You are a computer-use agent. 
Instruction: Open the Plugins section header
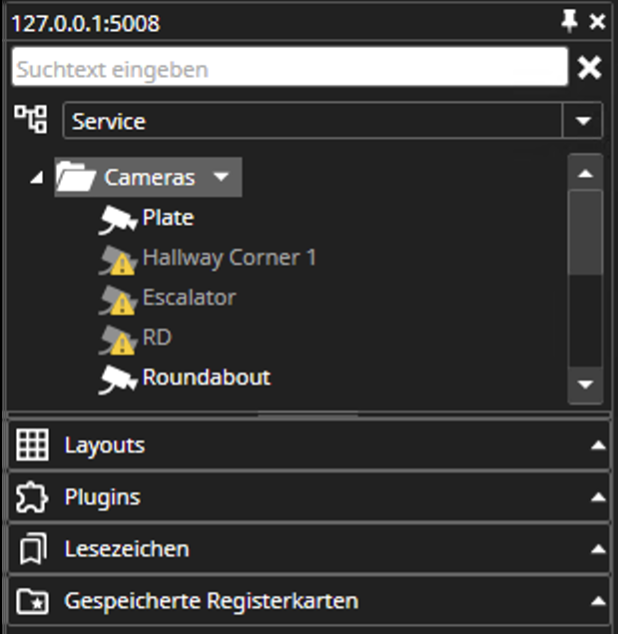point(309,497)
